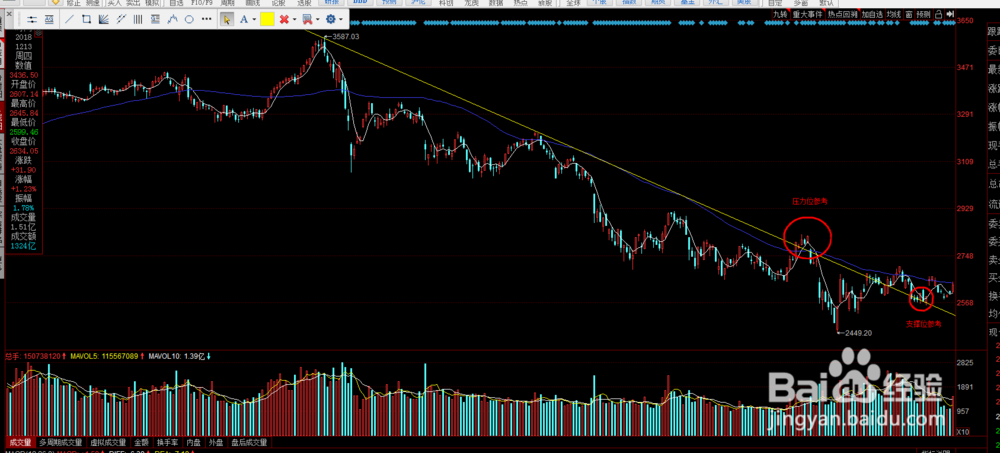Viewport: 1000px width, 453px height.
Task: Expand the save drawings dropdown arrow
Action: [318, 20]
